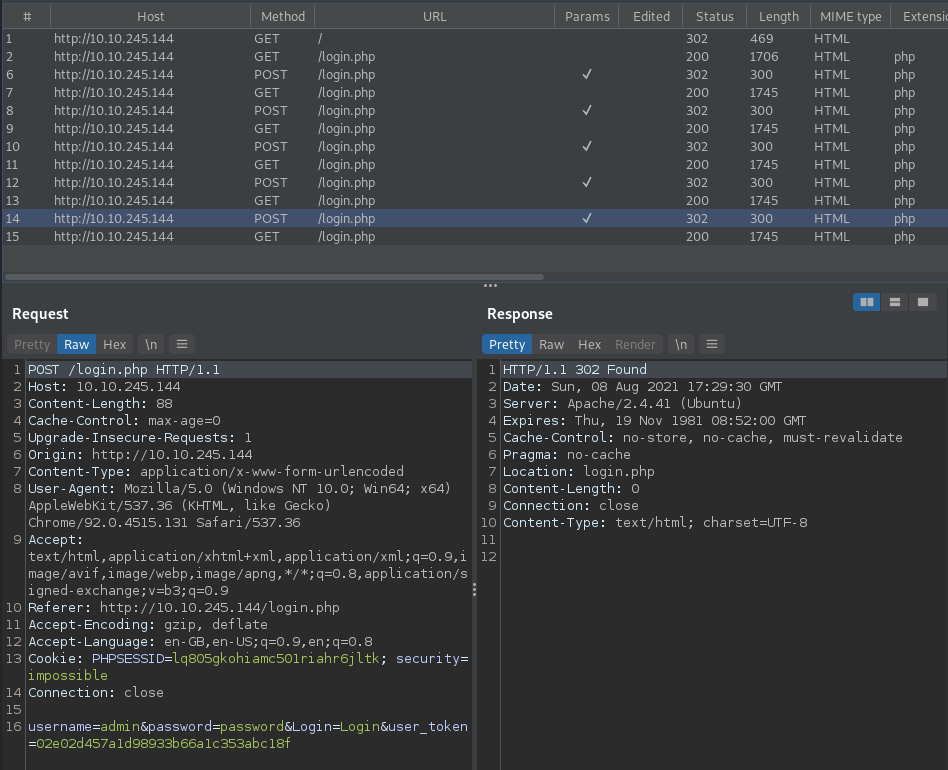
Task: Switch Response view to Raw tab
Action: click(552, 344)
